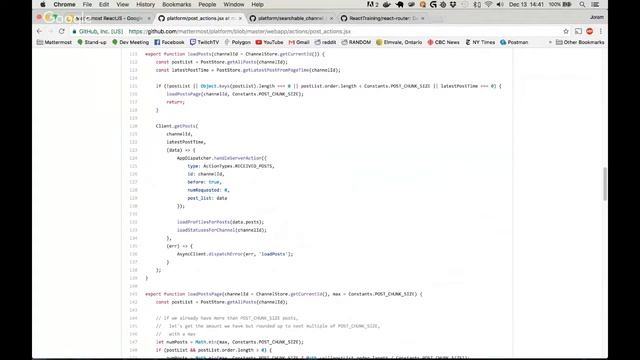This screenshot has height=360, width=640.
Task: Click the volume speaker menu bar icon
Action: coord(500,4)
